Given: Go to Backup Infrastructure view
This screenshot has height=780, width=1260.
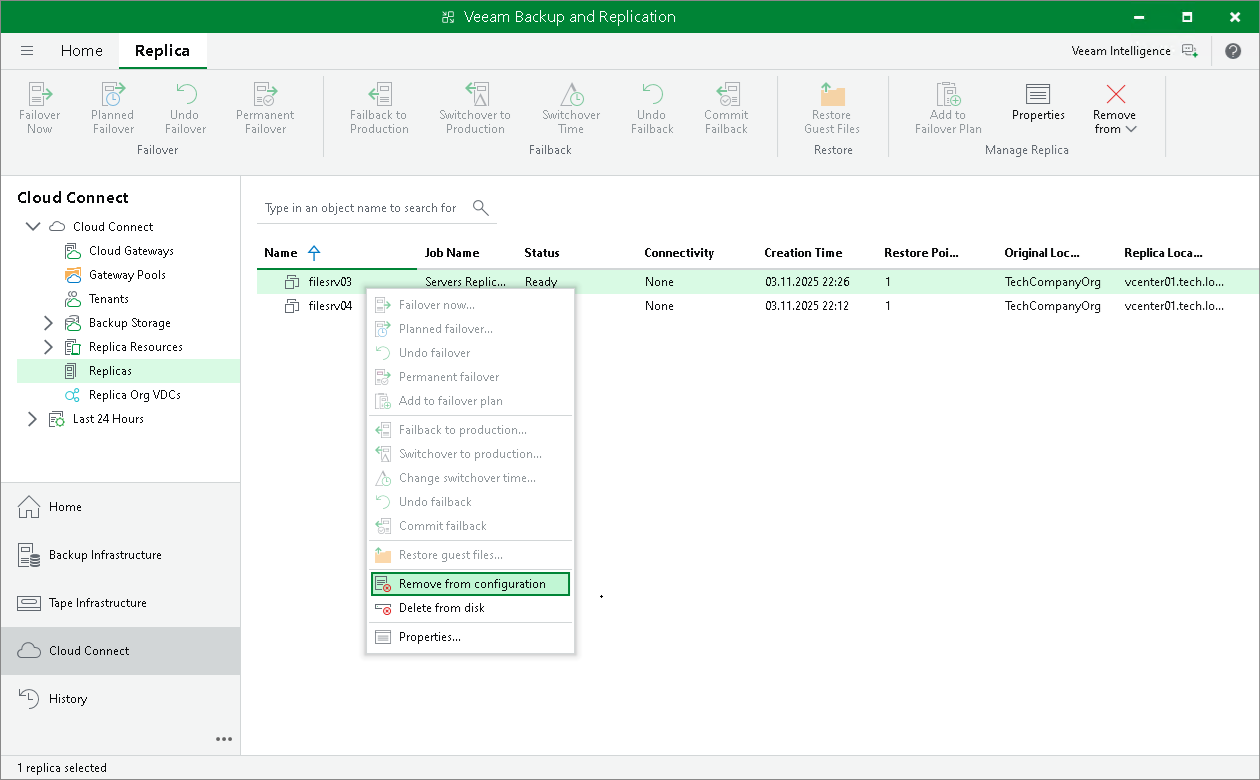Looking at the screenshot, I should (x=105, y=555).
